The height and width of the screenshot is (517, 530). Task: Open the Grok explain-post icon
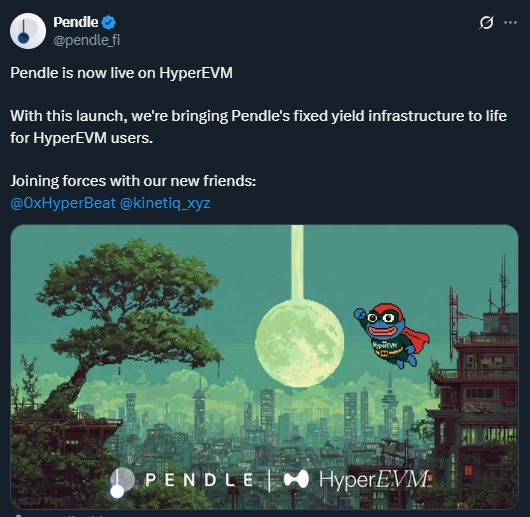(486, 23)
